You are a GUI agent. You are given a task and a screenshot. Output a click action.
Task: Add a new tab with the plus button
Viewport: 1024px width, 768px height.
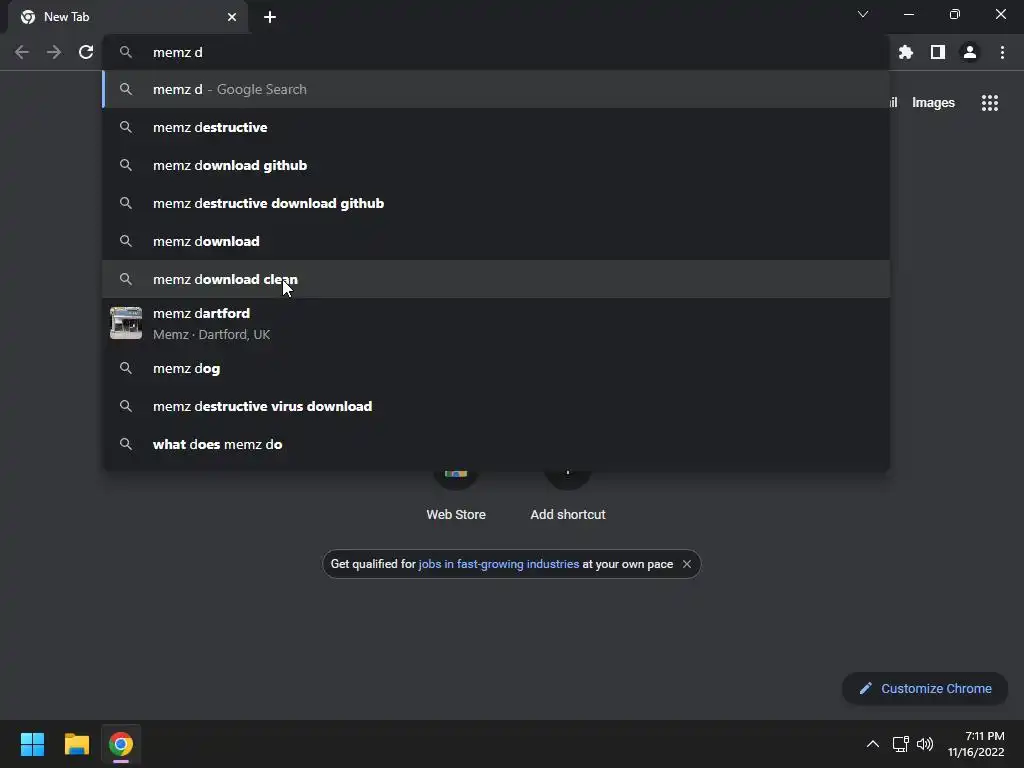click(x=270, y=17)
